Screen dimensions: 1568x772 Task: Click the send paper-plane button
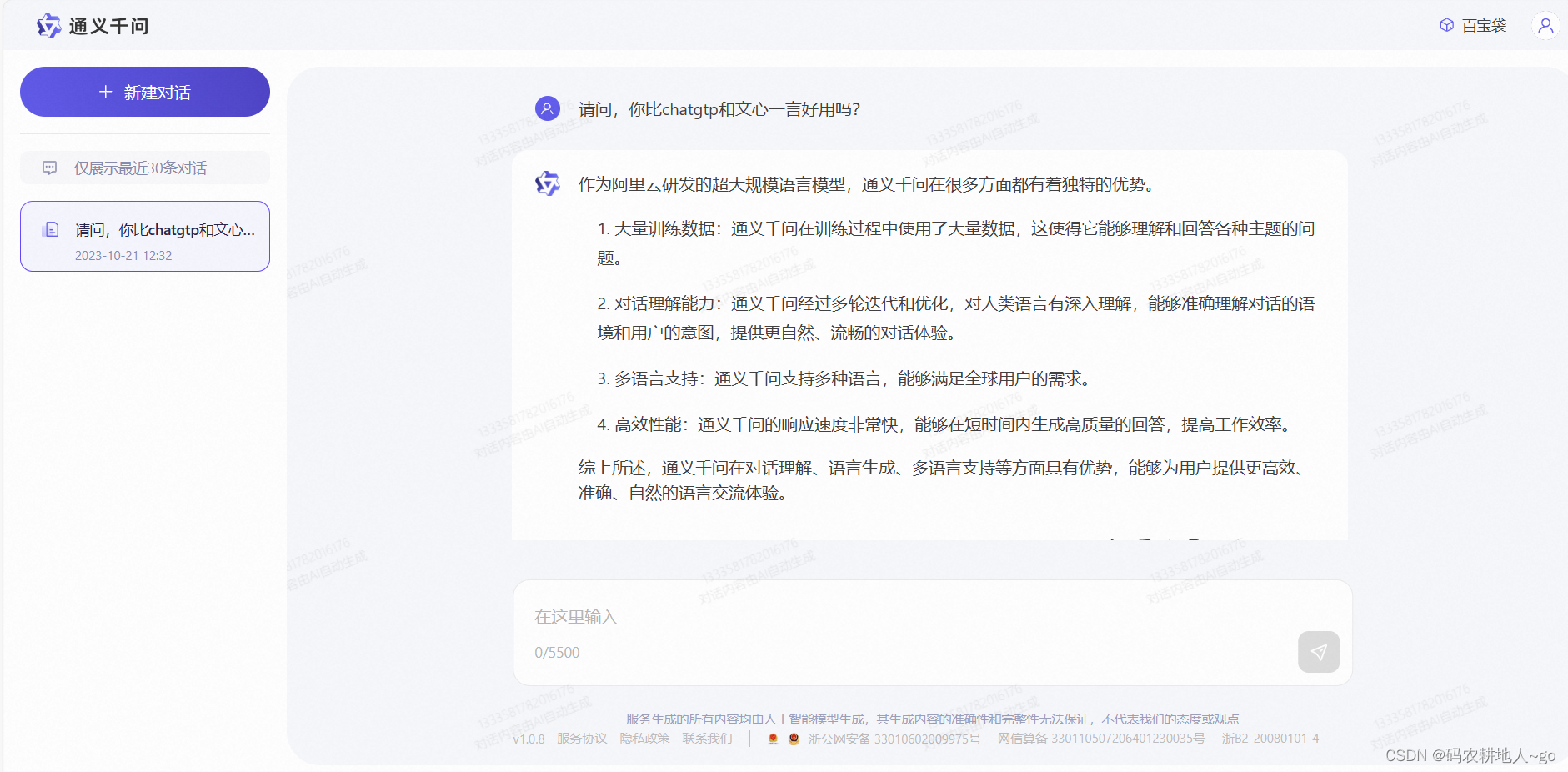(1319, 652)
